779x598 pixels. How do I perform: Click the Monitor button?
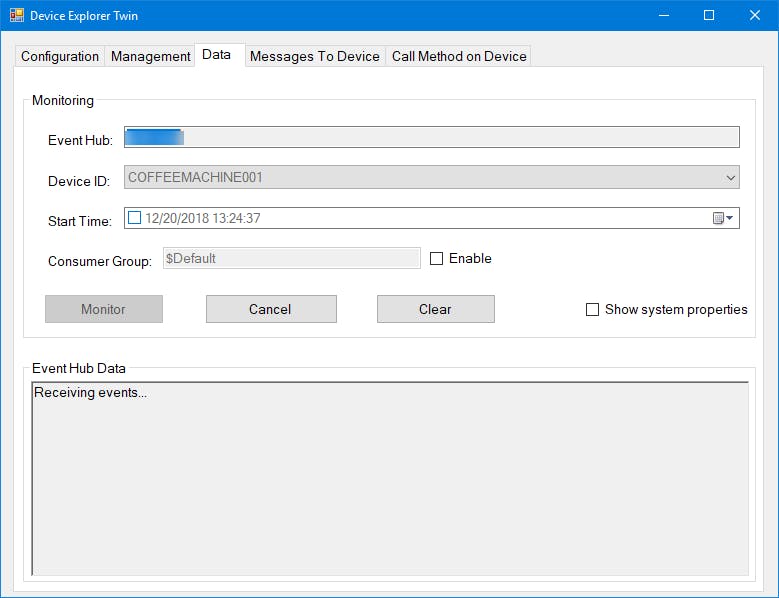pos(104,309)
